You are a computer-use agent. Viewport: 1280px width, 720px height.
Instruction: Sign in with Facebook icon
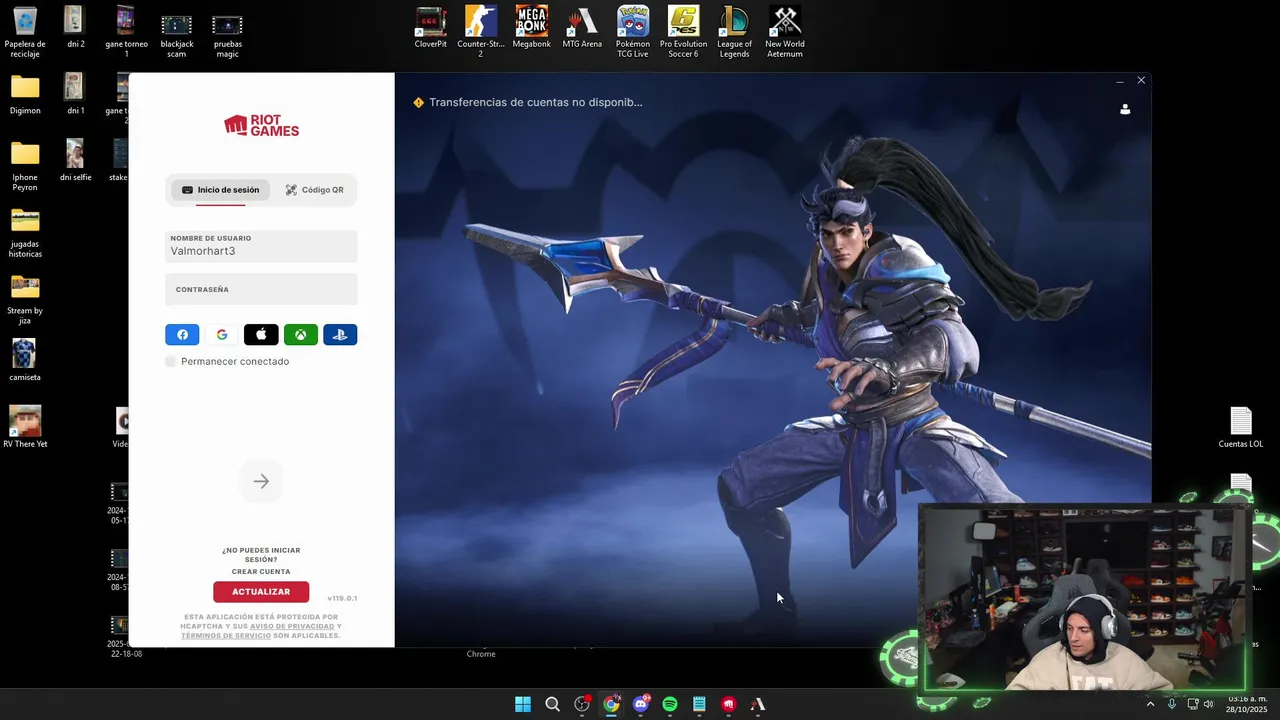182,335
